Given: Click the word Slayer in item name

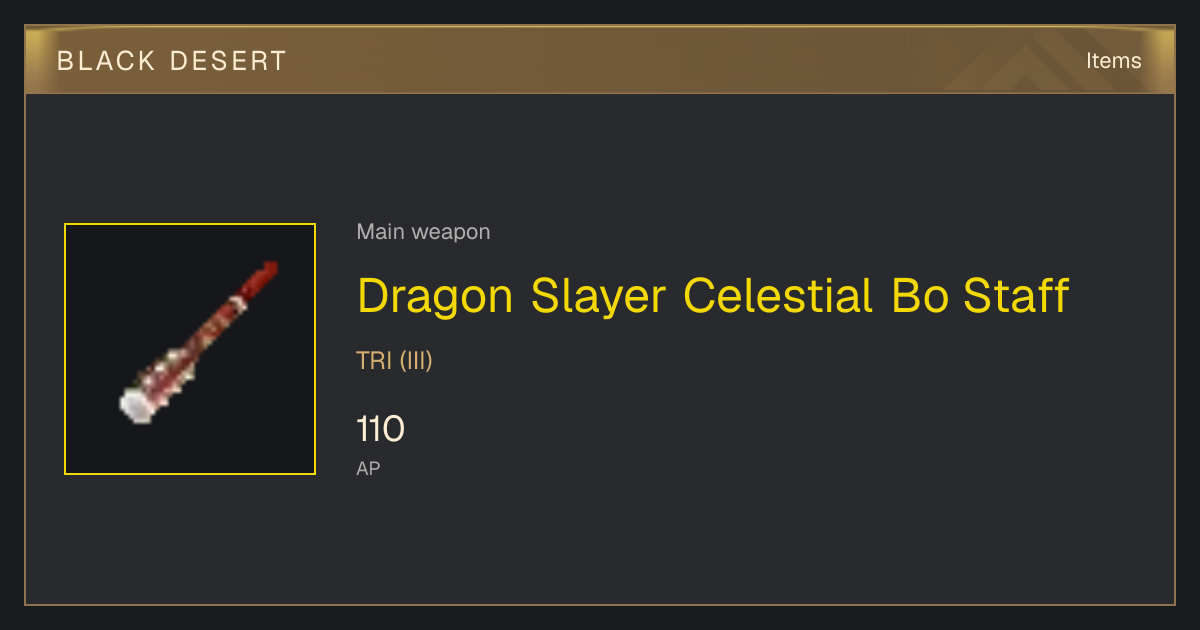Looking at the screenshot, I should (598, 298).
